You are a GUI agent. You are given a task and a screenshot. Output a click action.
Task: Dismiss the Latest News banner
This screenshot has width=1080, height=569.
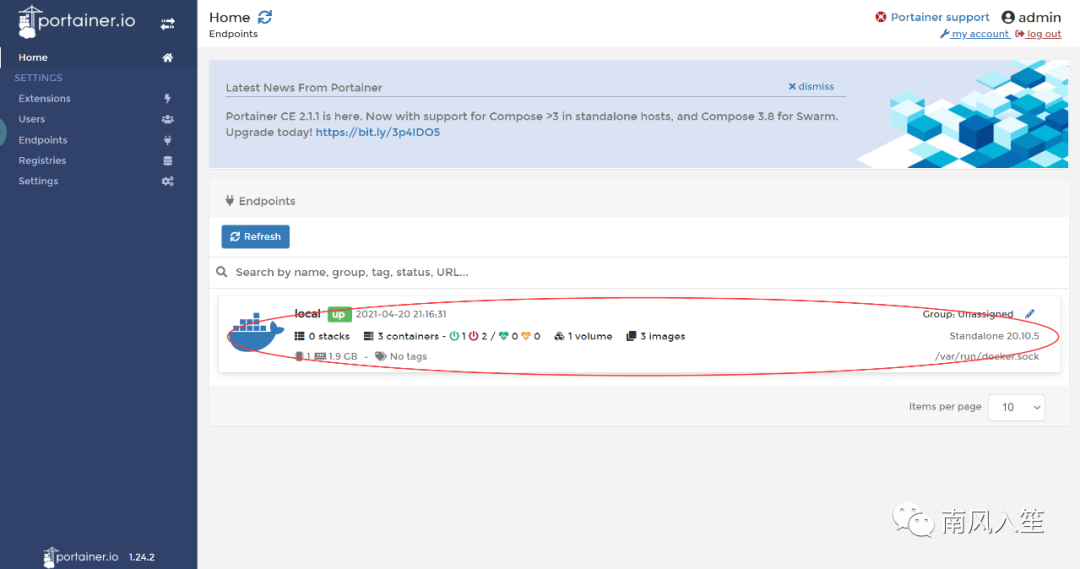tap(811, 87)
